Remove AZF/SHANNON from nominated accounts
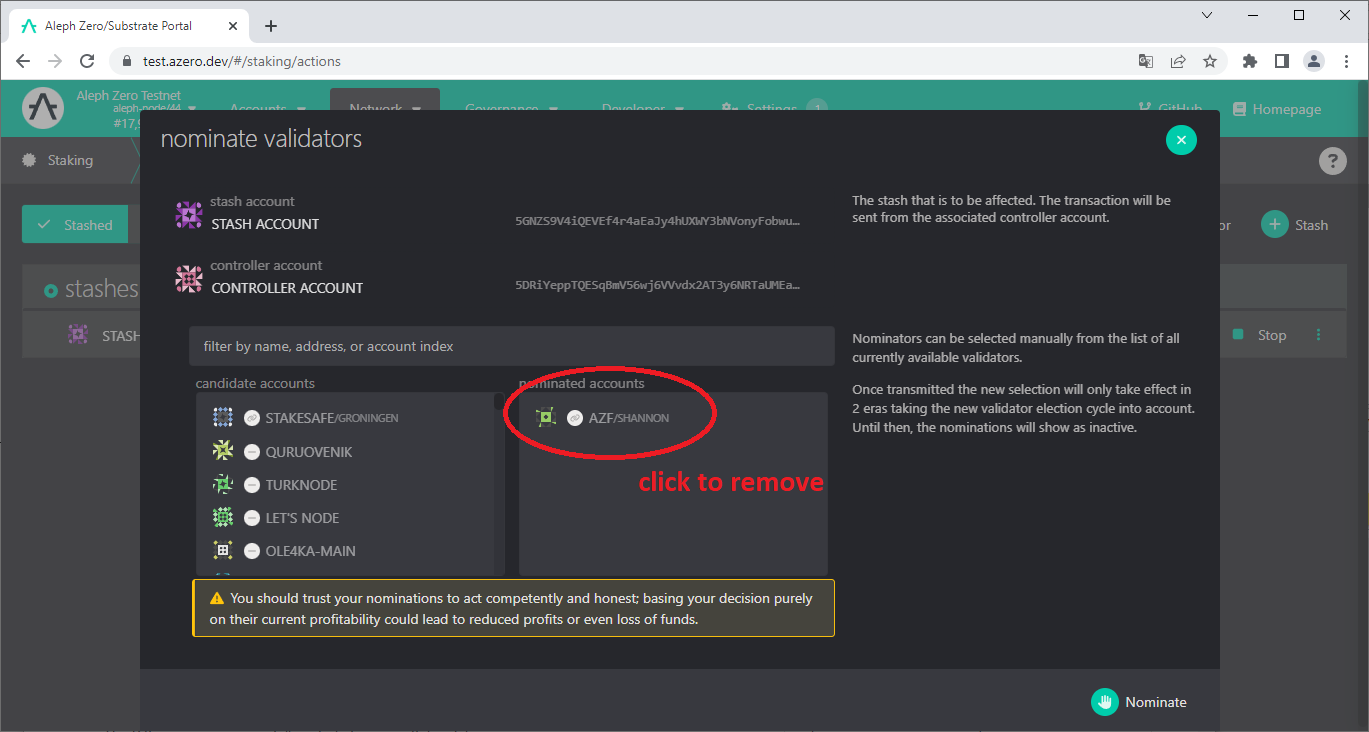Image resolution: width=1369 pixels, height=732 pixels. tap(673, 418)
